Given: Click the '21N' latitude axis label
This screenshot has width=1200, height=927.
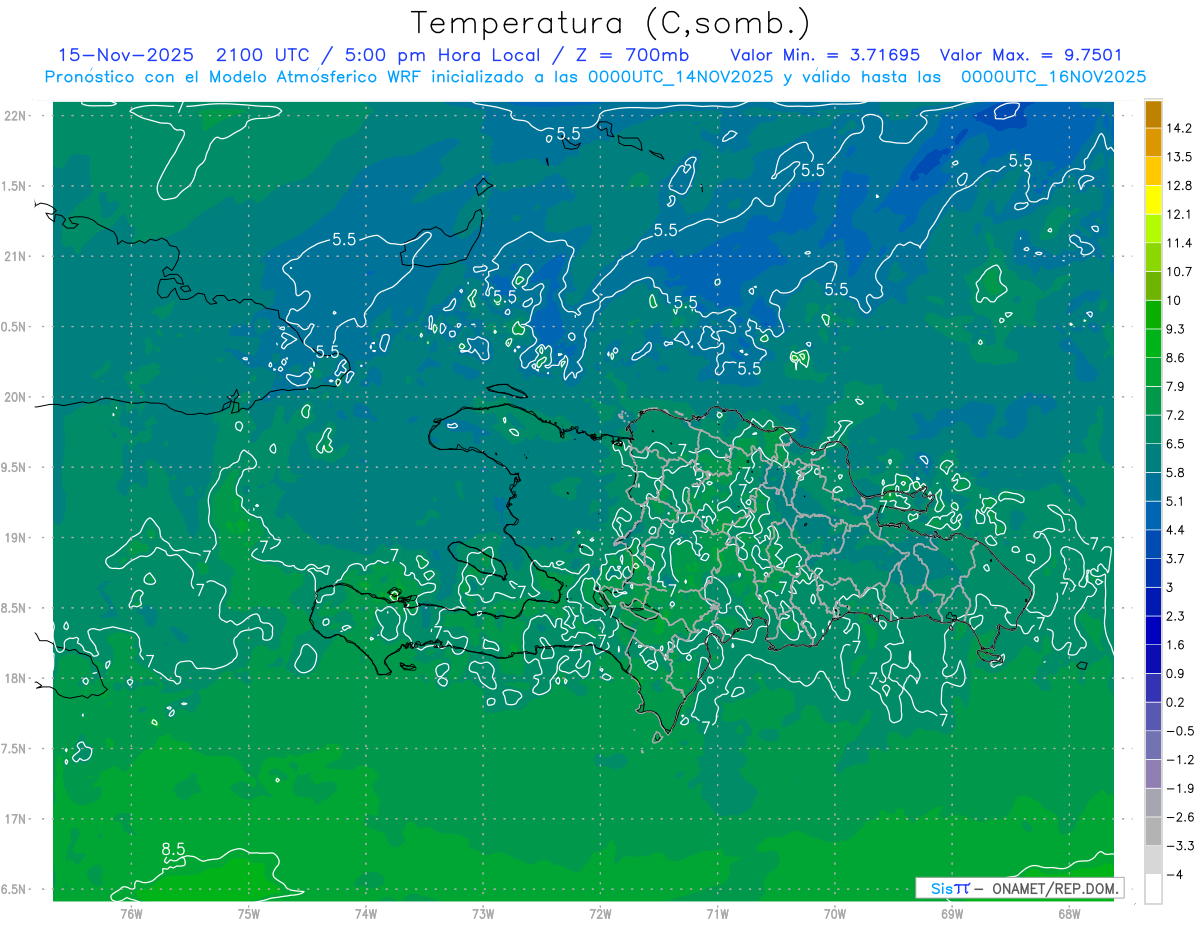Looking at the screenshot, I should (16, 256).
